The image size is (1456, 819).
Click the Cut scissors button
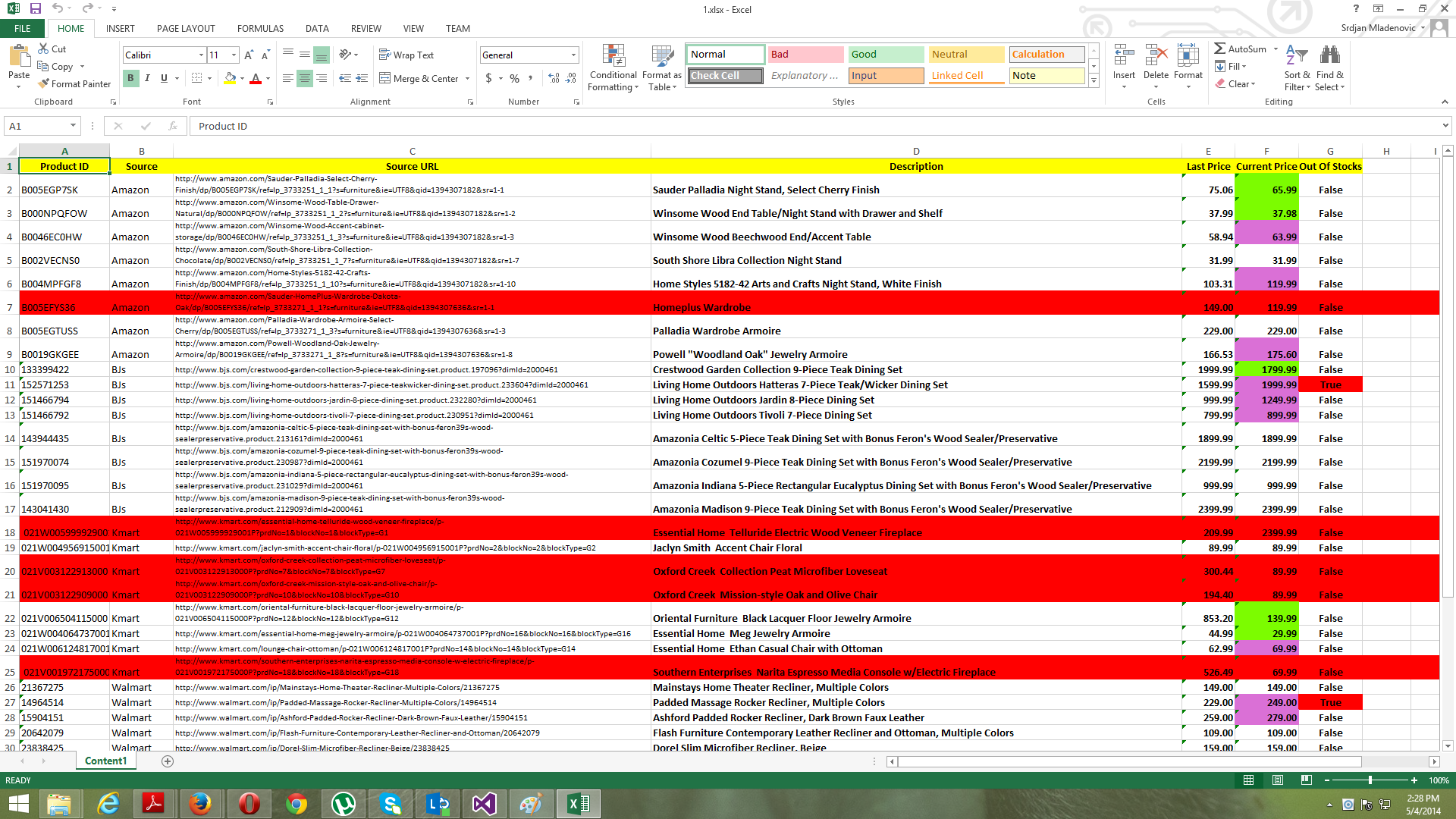pos(52,49)
